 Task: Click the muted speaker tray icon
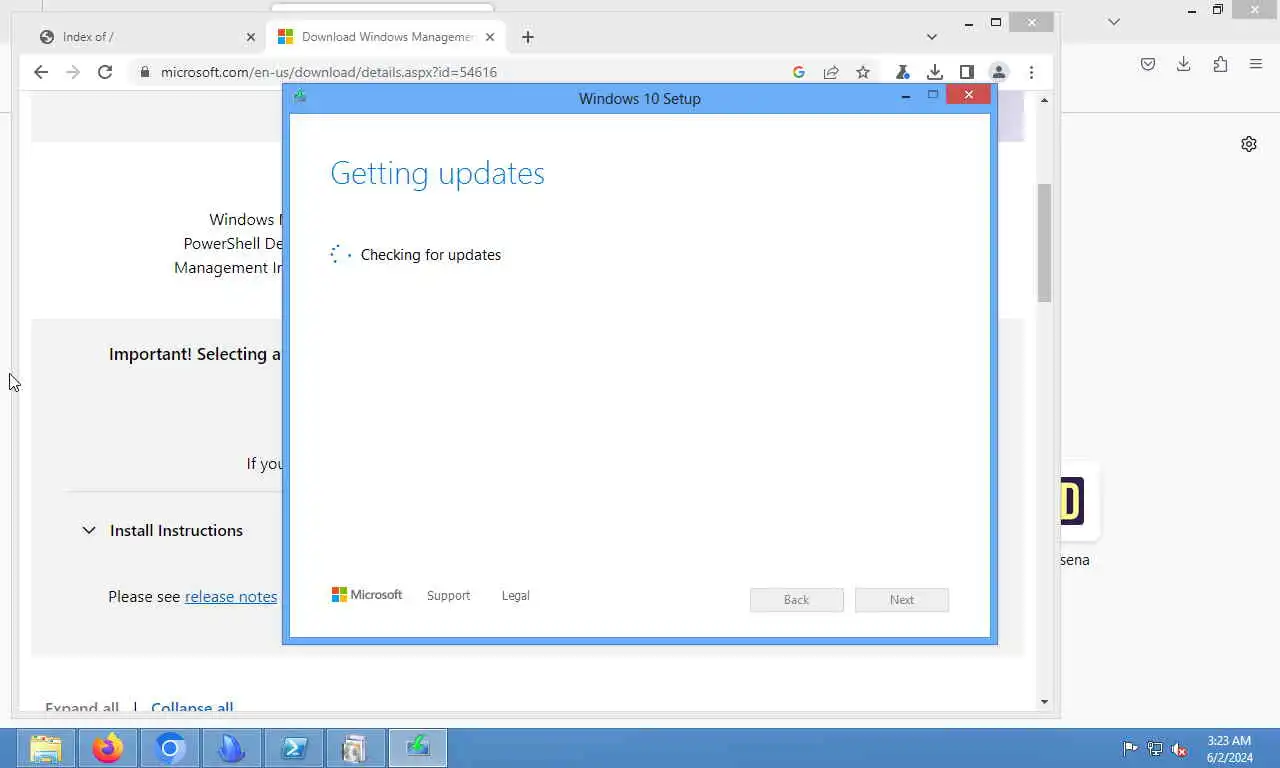click(1180, 748)
